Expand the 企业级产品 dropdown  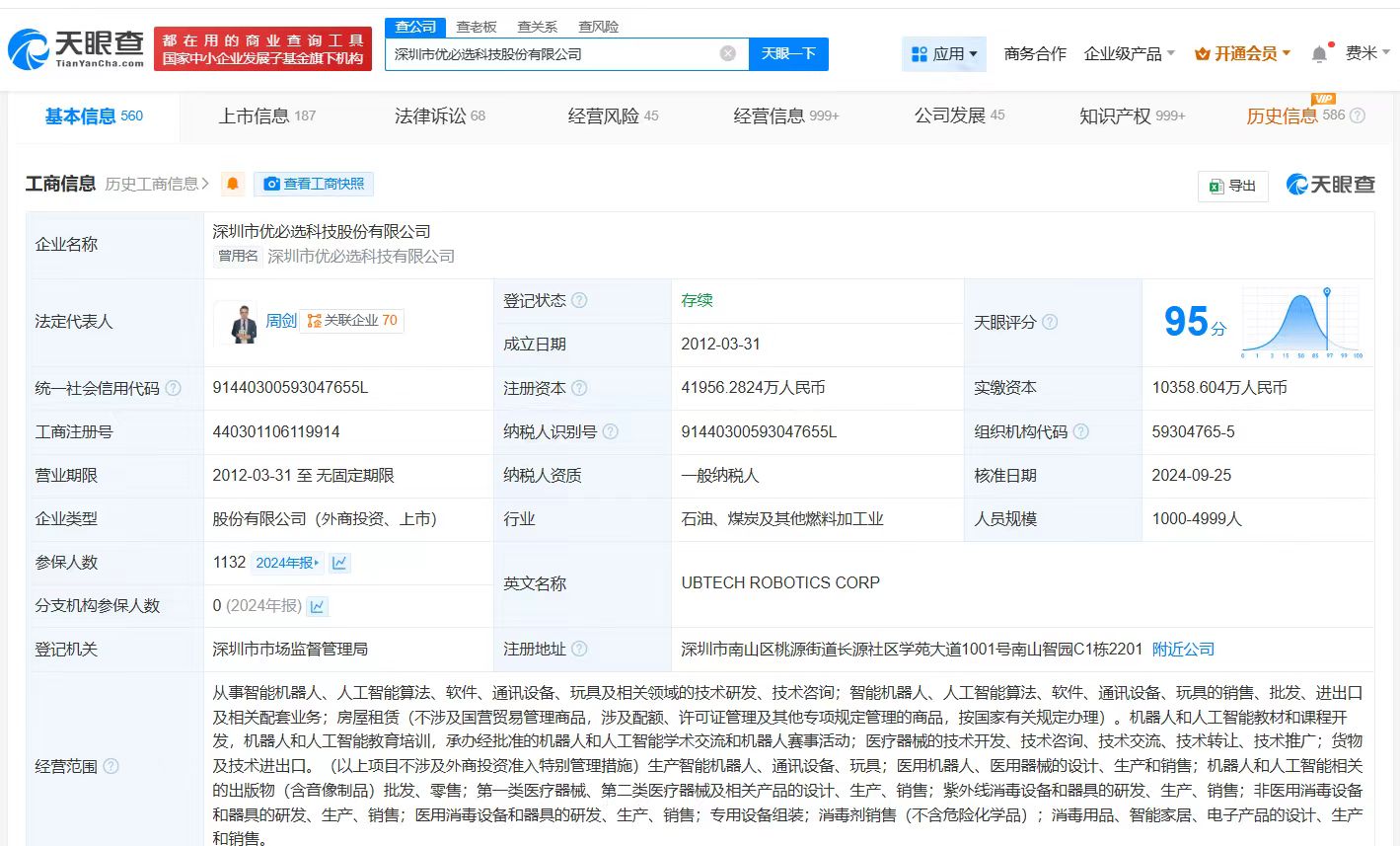pyautogui.click(x=1130, y=53)
